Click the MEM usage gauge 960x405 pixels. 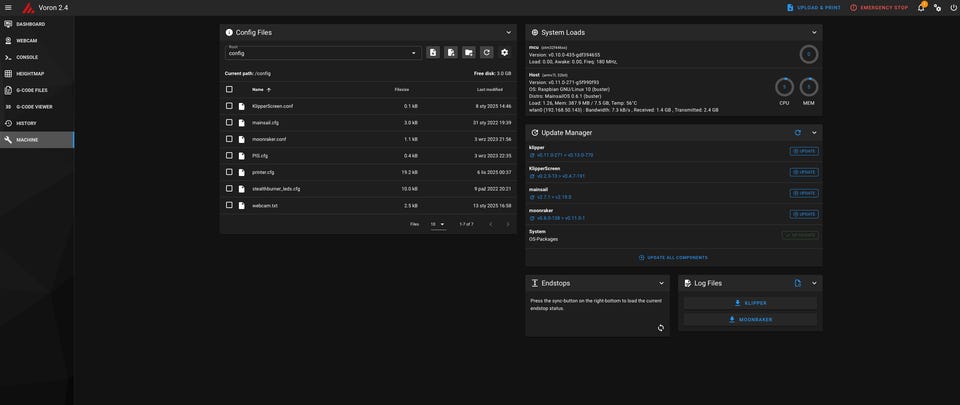[x=809, y=87]
